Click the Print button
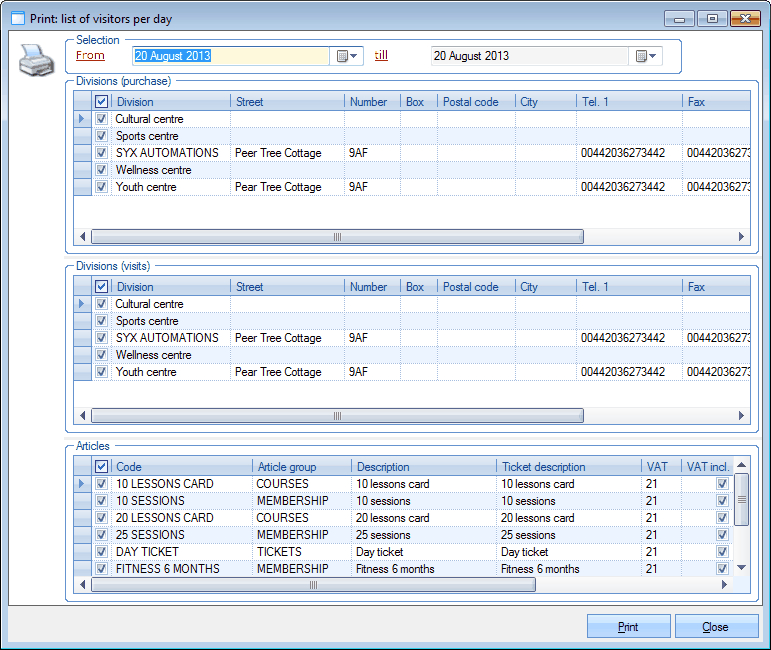The image size is (771, 650). coord(628,627)
